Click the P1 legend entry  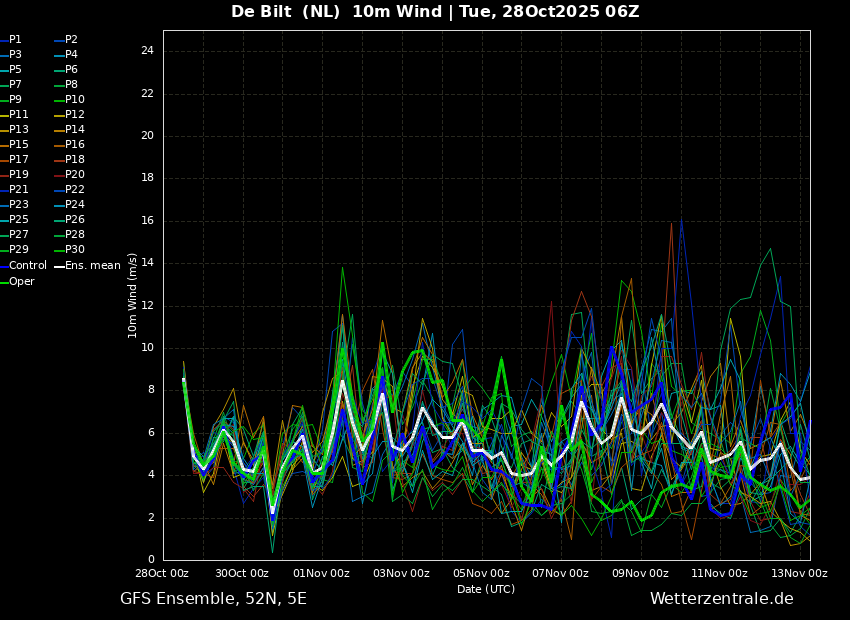11,40
